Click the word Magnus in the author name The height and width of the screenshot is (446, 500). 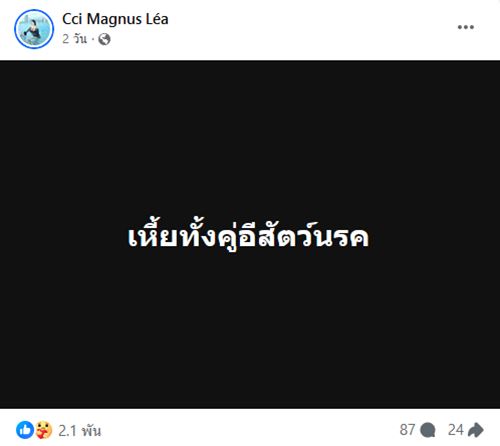[114, 20]
